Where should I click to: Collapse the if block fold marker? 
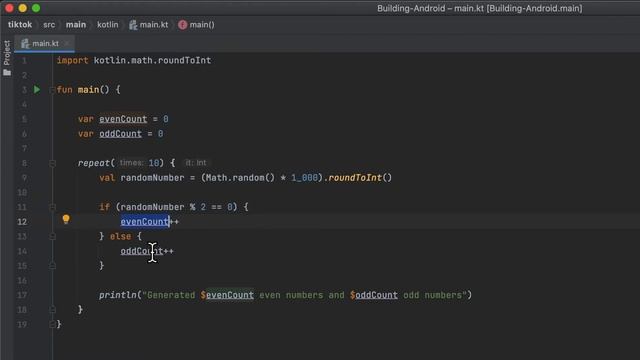coord(52,207)
